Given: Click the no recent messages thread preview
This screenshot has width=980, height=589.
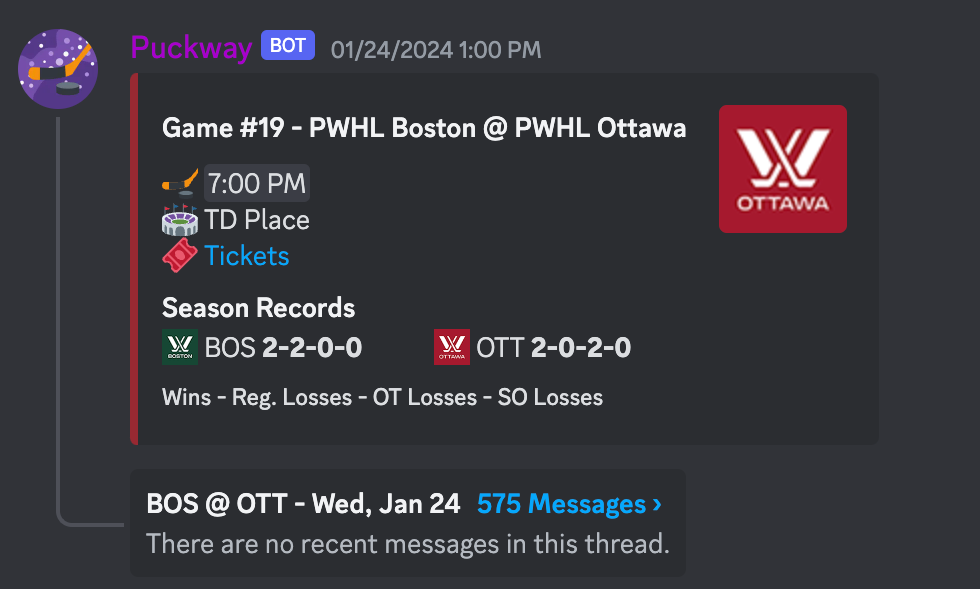Looking at the screenshot, I should point(407,544).
